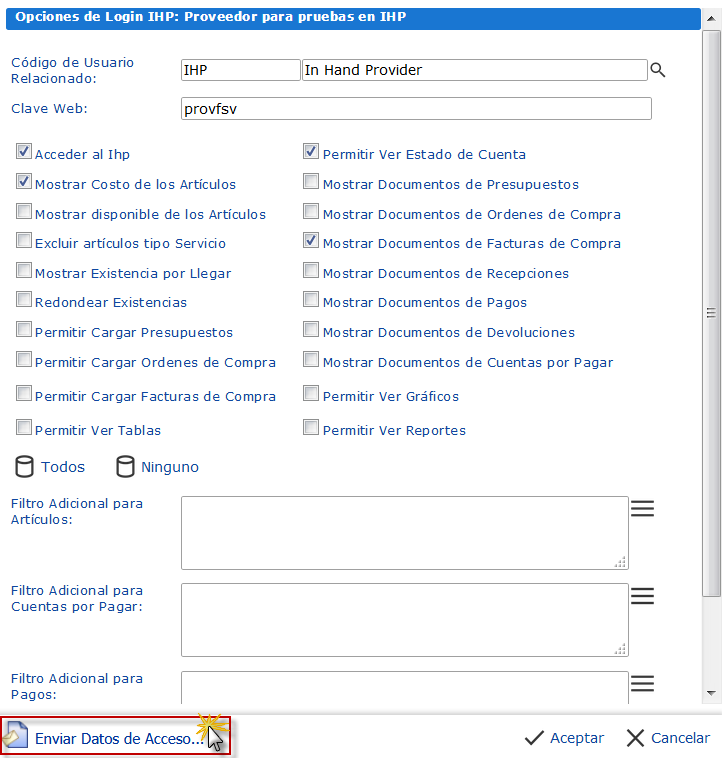Check Permitir Cargar Facturas de Compra
This screenshot has width=722, height=758.
click(24, 393)
